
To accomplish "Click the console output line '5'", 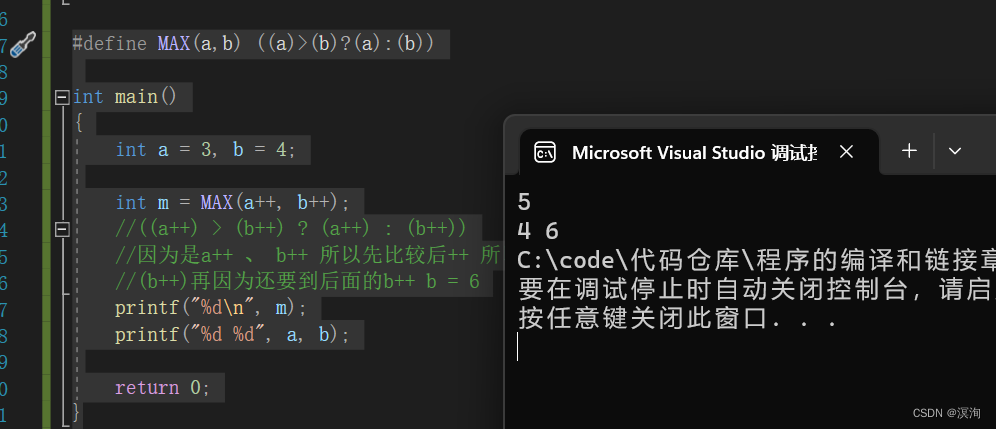I will pos(525,201).
